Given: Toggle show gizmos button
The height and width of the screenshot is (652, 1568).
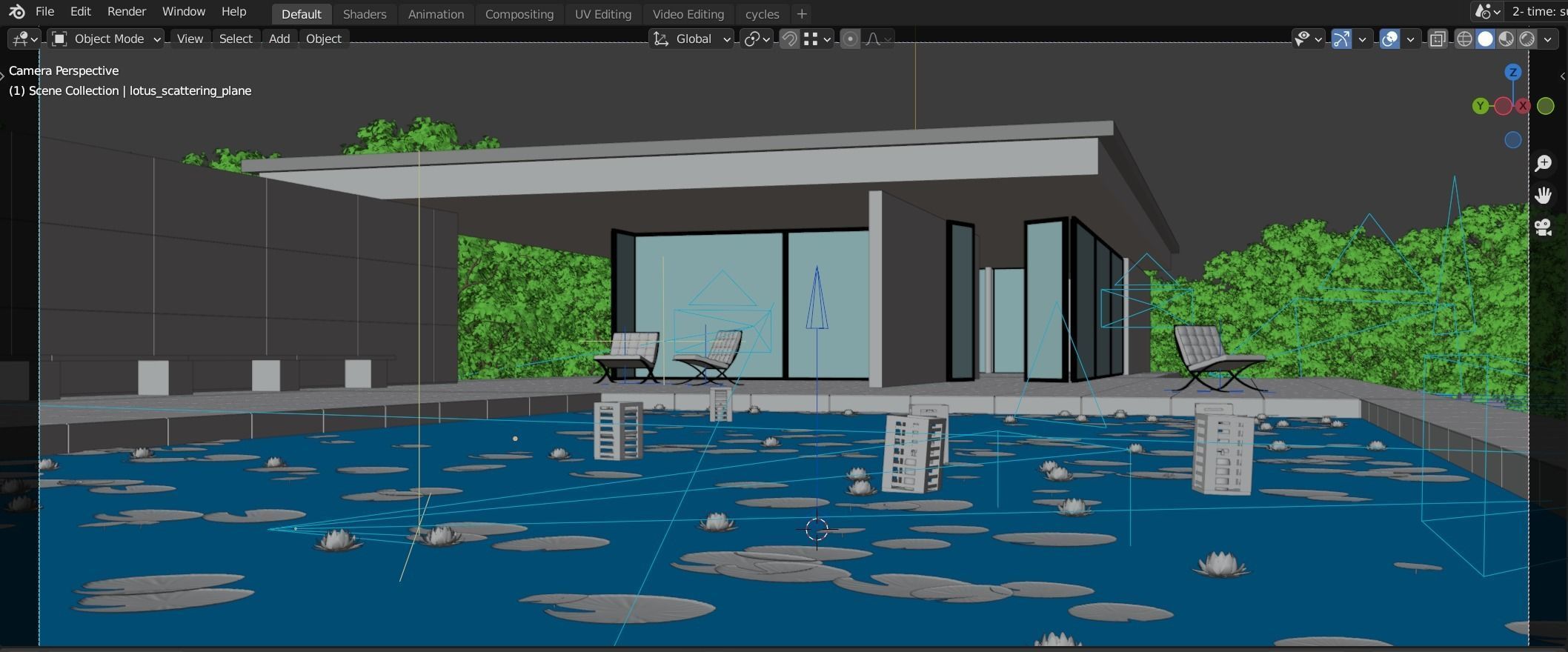Looking at the screenshot, I should [1341, 39].
